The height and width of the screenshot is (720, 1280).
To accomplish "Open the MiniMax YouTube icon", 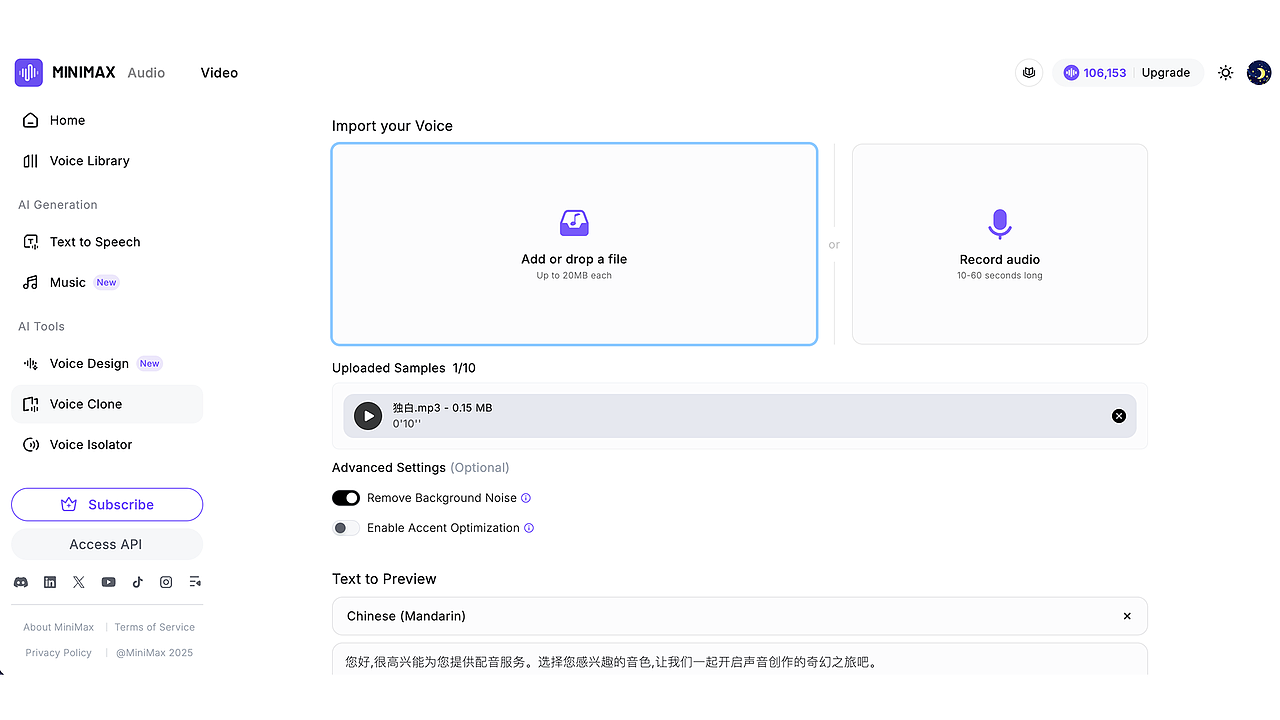I will tap(107, 581).
